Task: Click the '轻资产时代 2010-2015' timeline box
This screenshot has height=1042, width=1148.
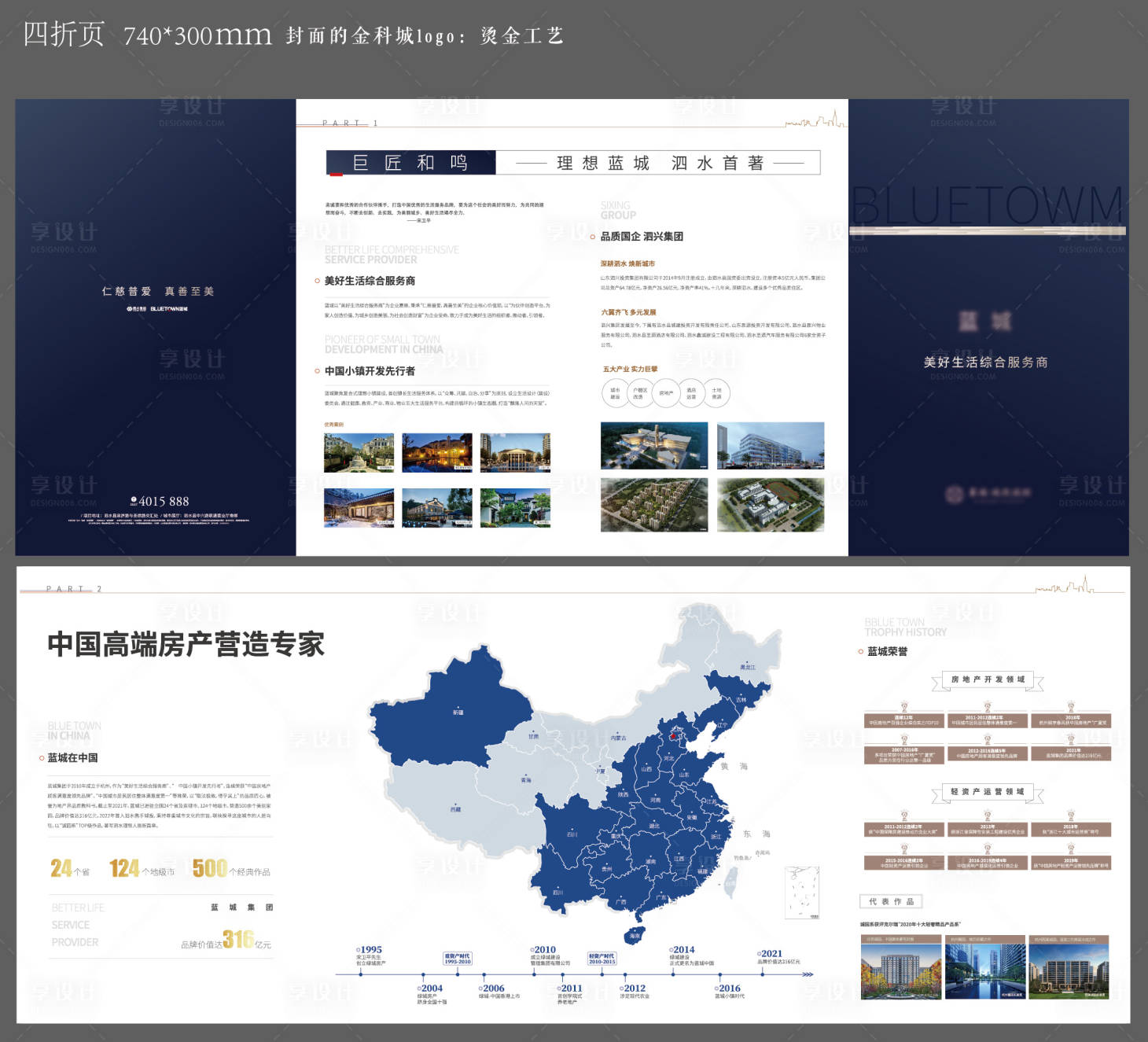Action: (602, 959)
